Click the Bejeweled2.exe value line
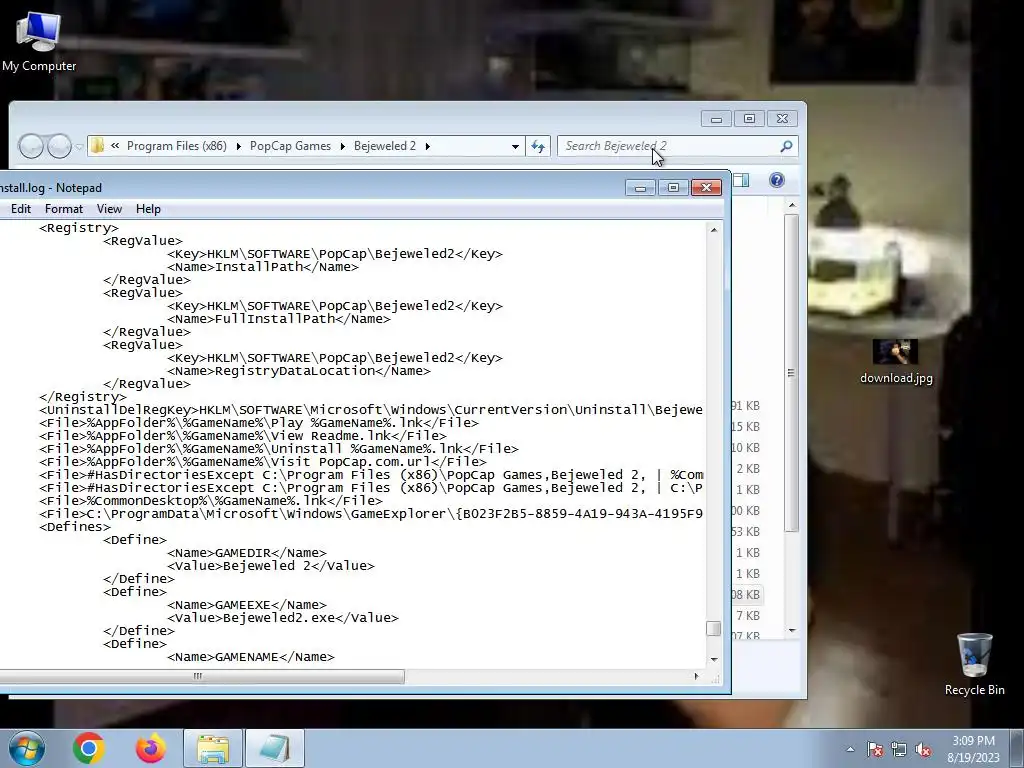This screenshot has width=1024, height=768. 283,618
